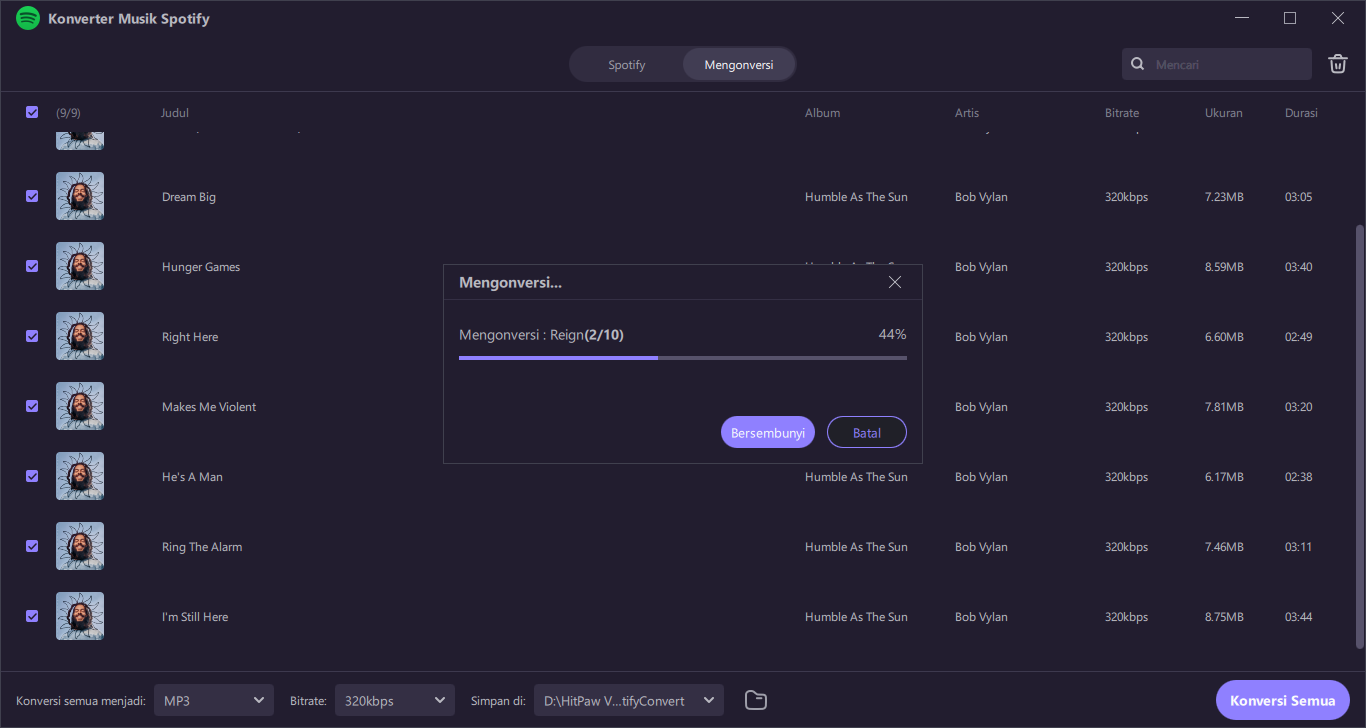Screen dimensions: 1366x728
Task: Open the 320kbps bitrate dropdown
Action: (x=395, y=700)
